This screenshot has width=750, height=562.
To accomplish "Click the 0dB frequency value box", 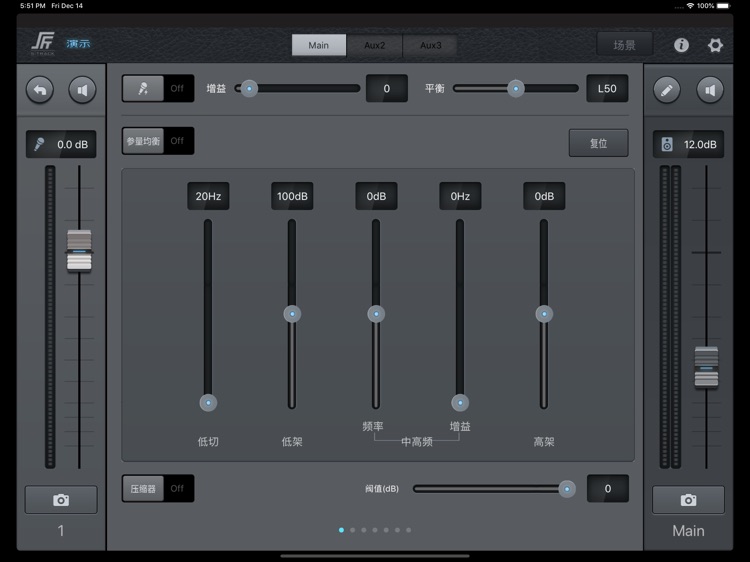I will click(x=376, y=196).
